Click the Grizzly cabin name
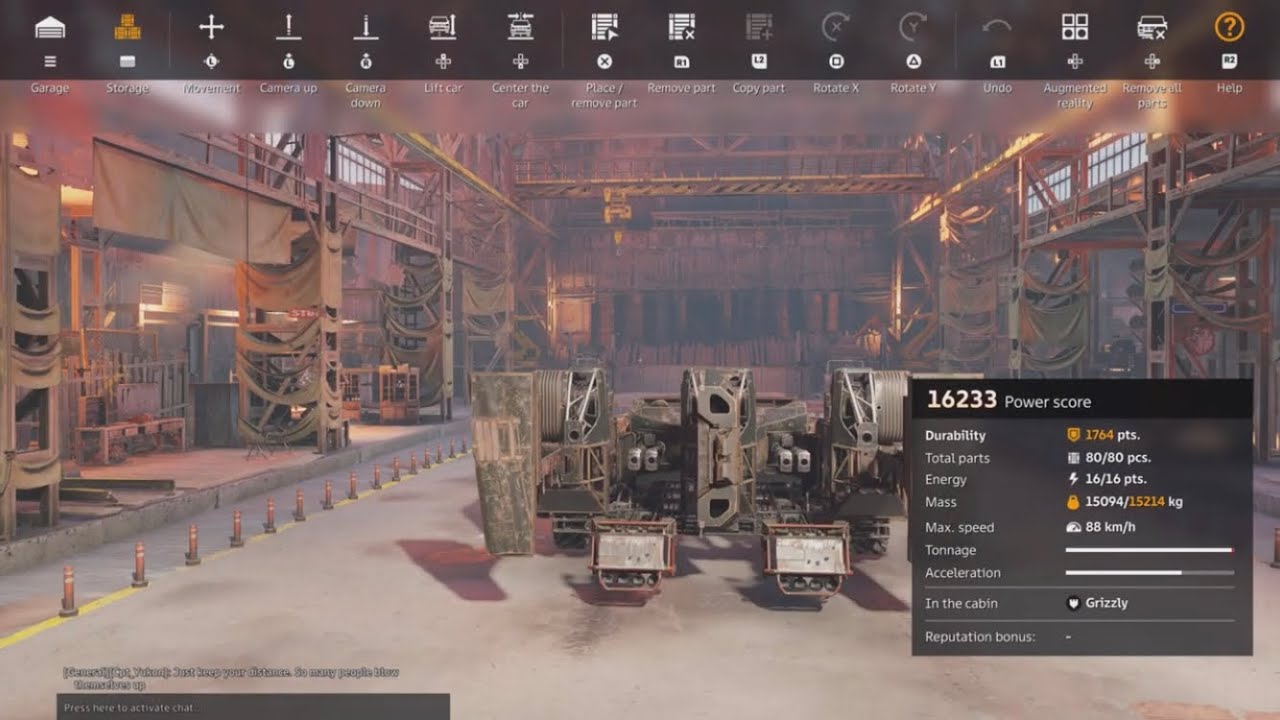This screenshot has width=1280, height=720. point(1107,603)
